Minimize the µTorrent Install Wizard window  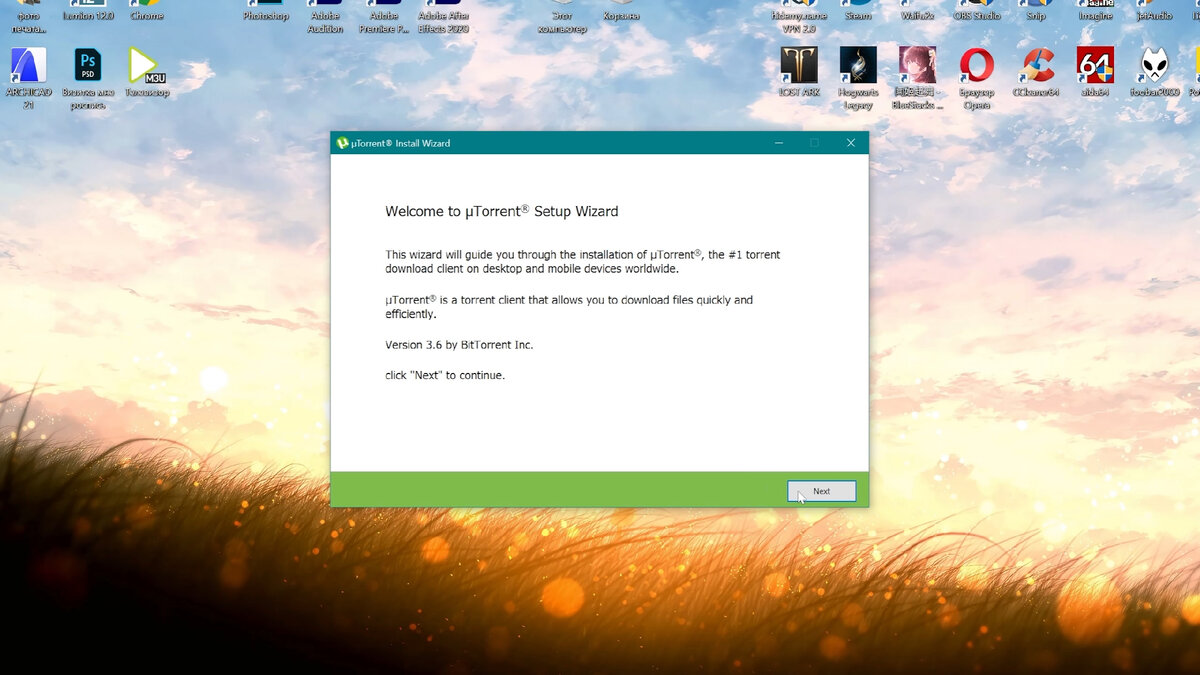pos(779,143)
